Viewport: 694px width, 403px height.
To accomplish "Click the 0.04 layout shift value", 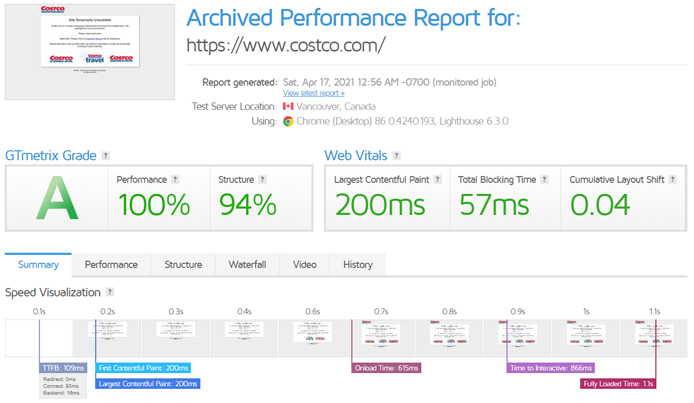I will pyautogui.click(x=600, y=205).
